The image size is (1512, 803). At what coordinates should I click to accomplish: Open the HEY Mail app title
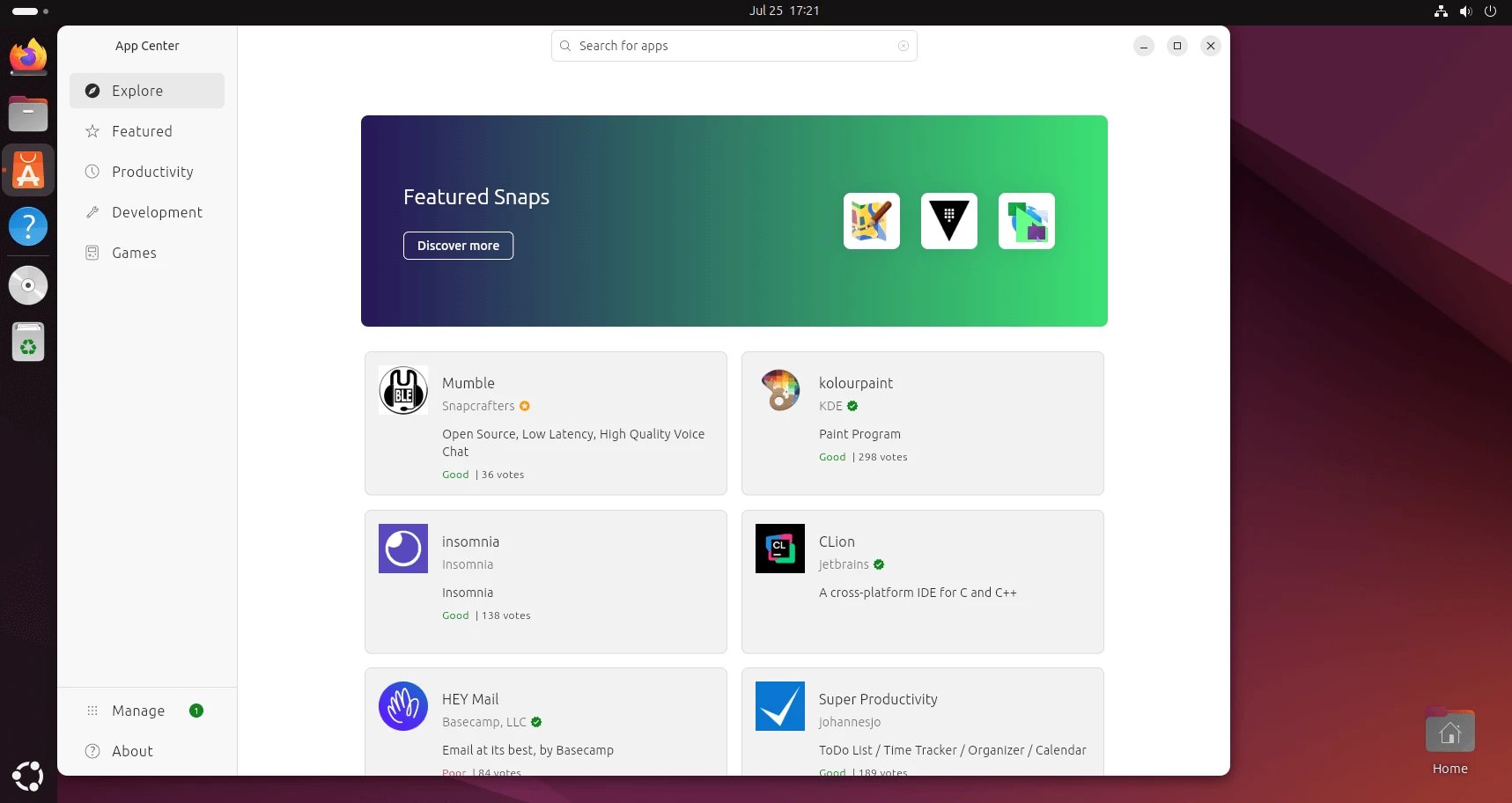tap(470, 699)
